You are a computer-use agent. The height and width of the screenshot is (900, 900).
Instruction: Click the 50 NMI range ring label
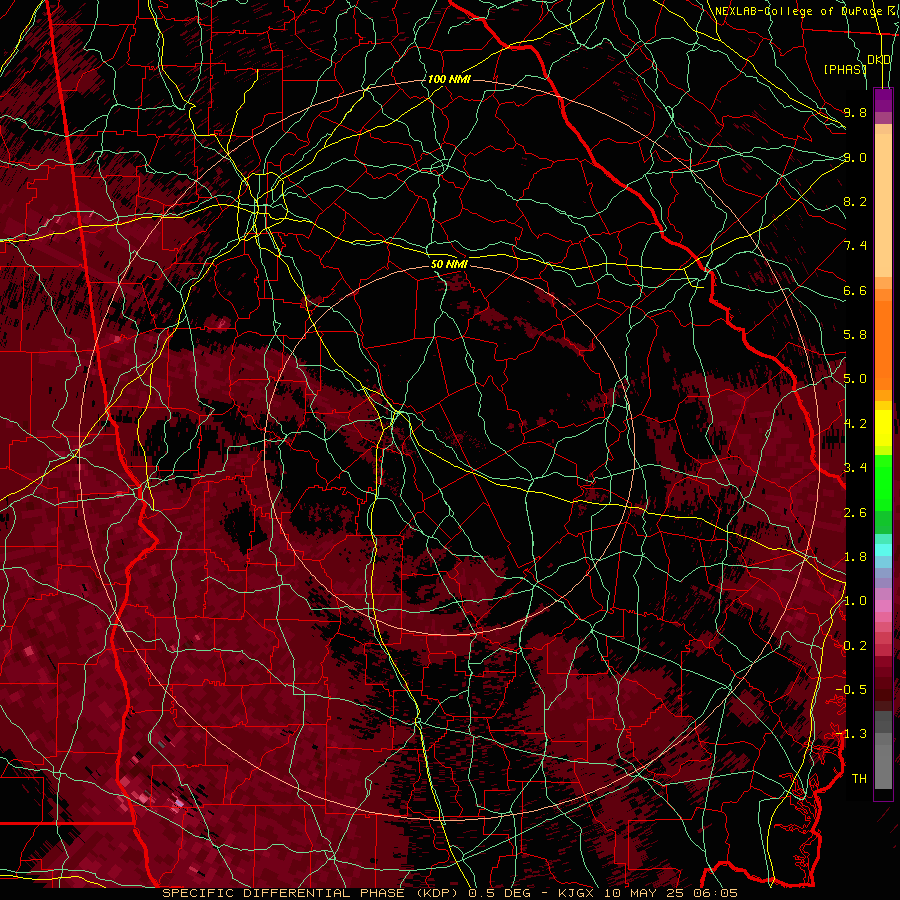coord(449,264)
